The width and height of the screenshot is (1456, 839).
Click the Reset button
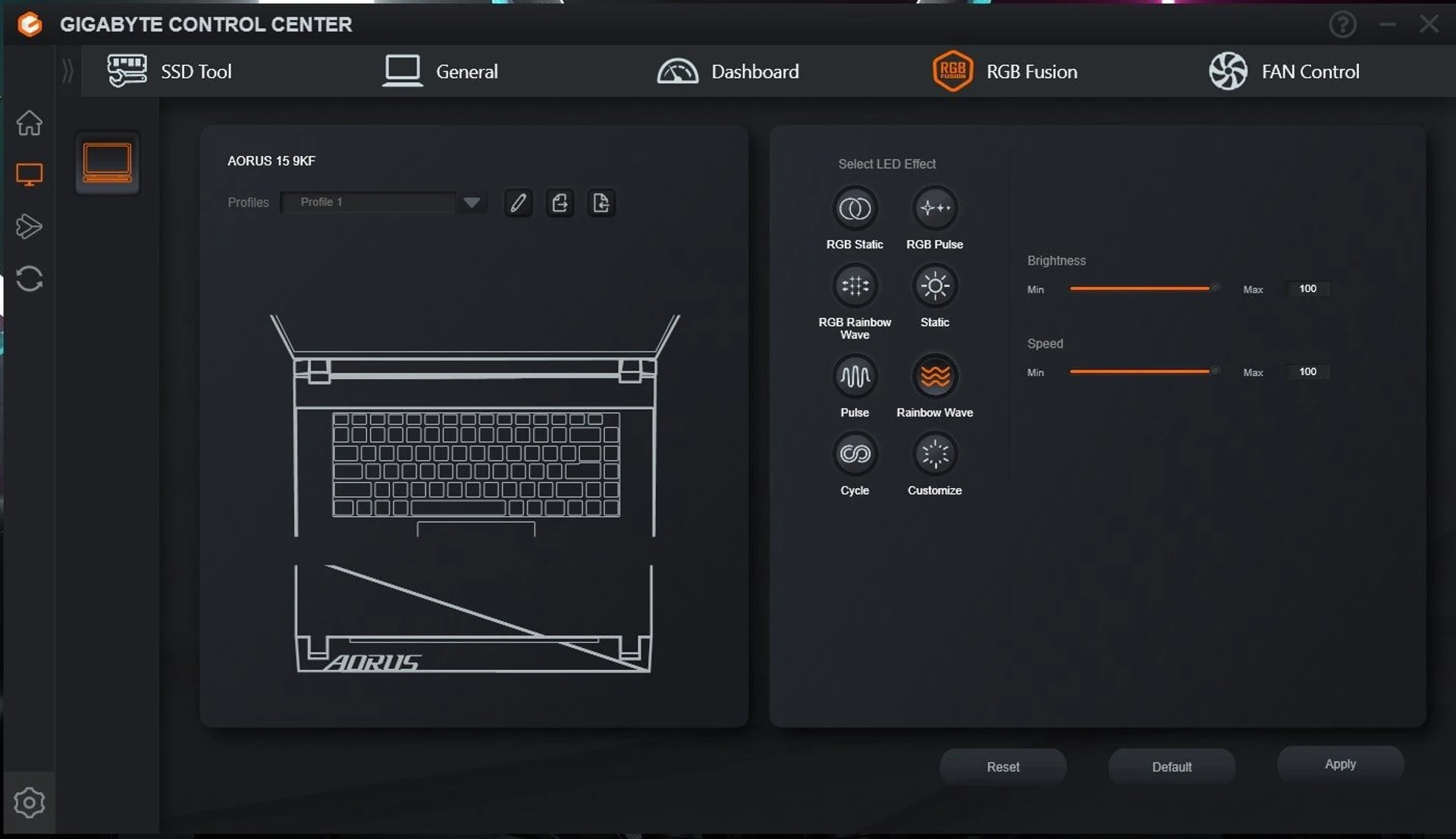pyautogui.click(x=1003, y=767)
